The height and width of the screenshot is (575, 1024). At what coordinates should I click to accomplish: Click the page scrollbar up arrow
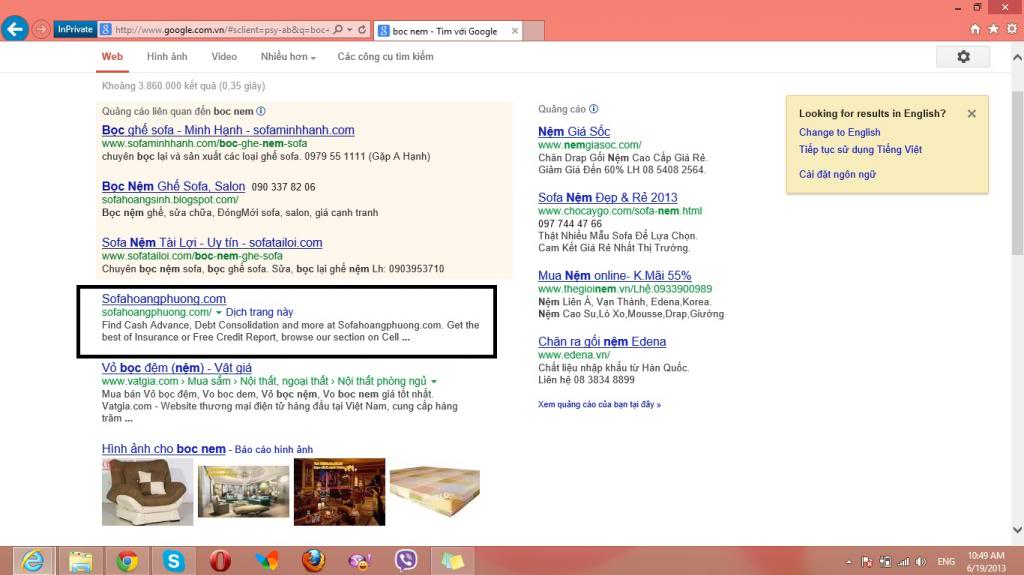tap(1017, 58)
